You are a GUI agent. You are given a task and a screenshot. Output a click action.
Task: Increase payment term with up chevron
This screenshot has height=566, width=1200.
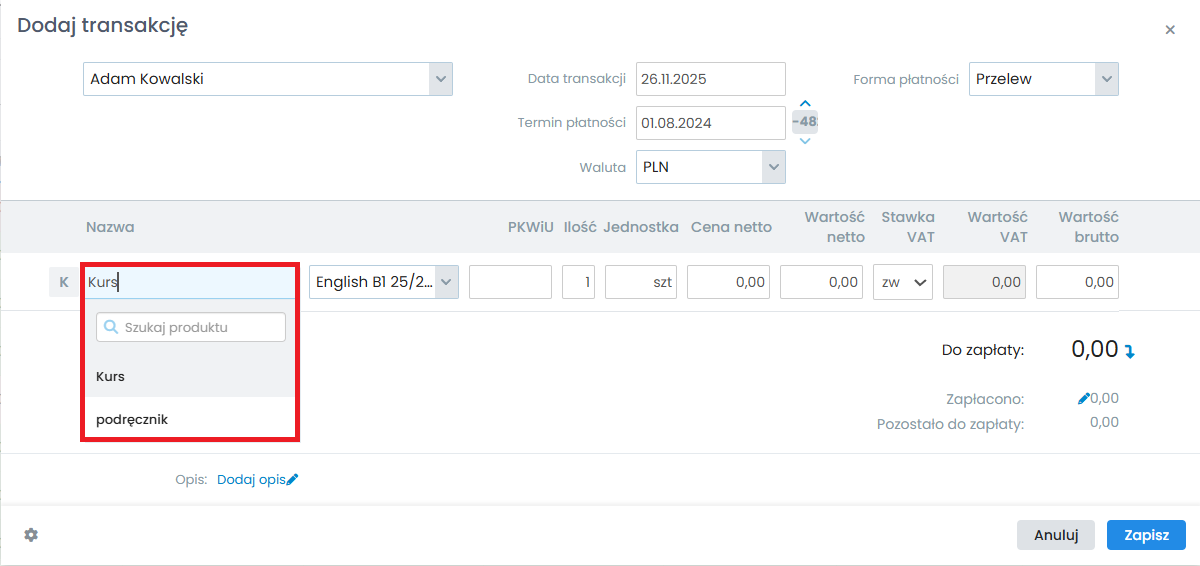[x=805, y=104]
